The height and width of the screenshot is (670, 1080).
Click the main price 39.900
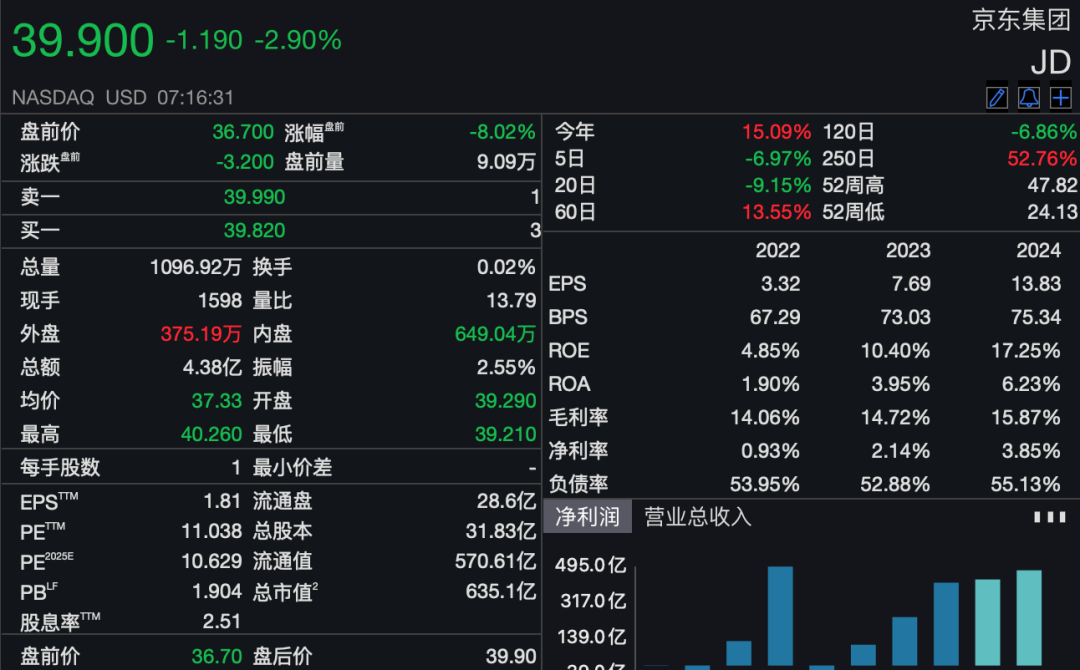(x=83, y=41)
